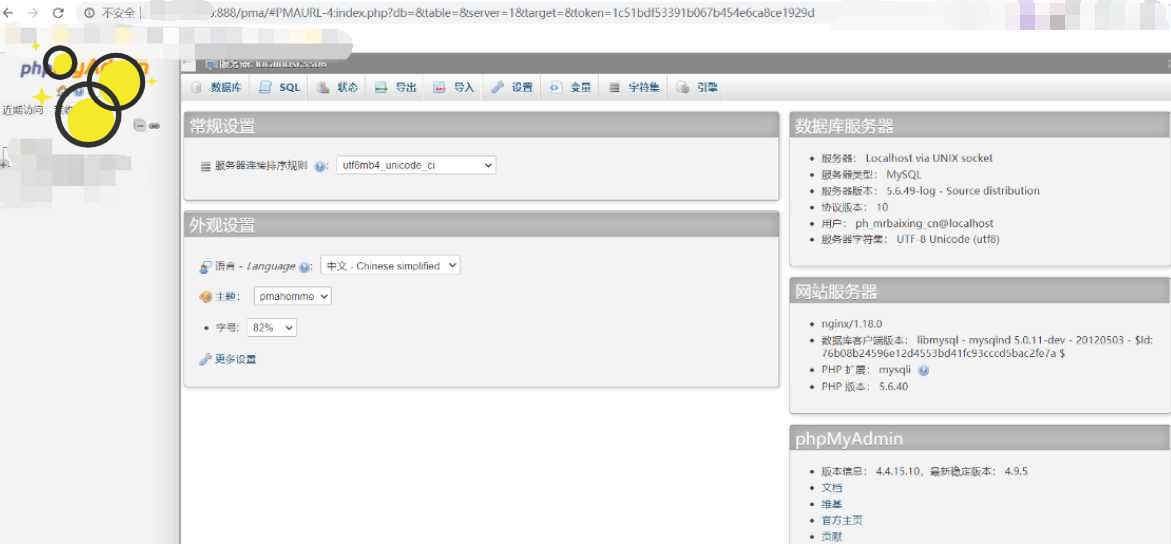Open the 引擎 engines tab
This screenshot has height=545, width=1171.
pos(698,87)
